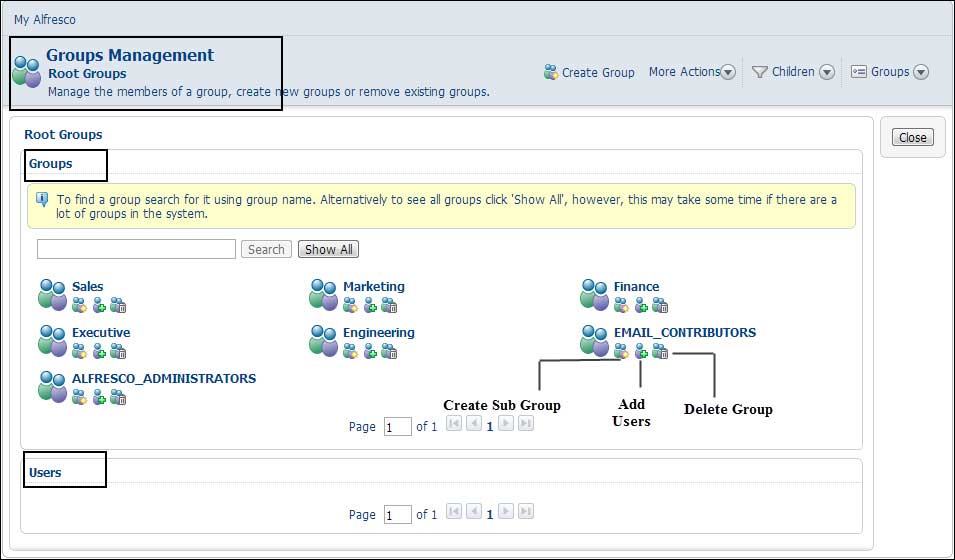Click the Sales group people icon
Screen dimensions: 955x560
point(52,295)
